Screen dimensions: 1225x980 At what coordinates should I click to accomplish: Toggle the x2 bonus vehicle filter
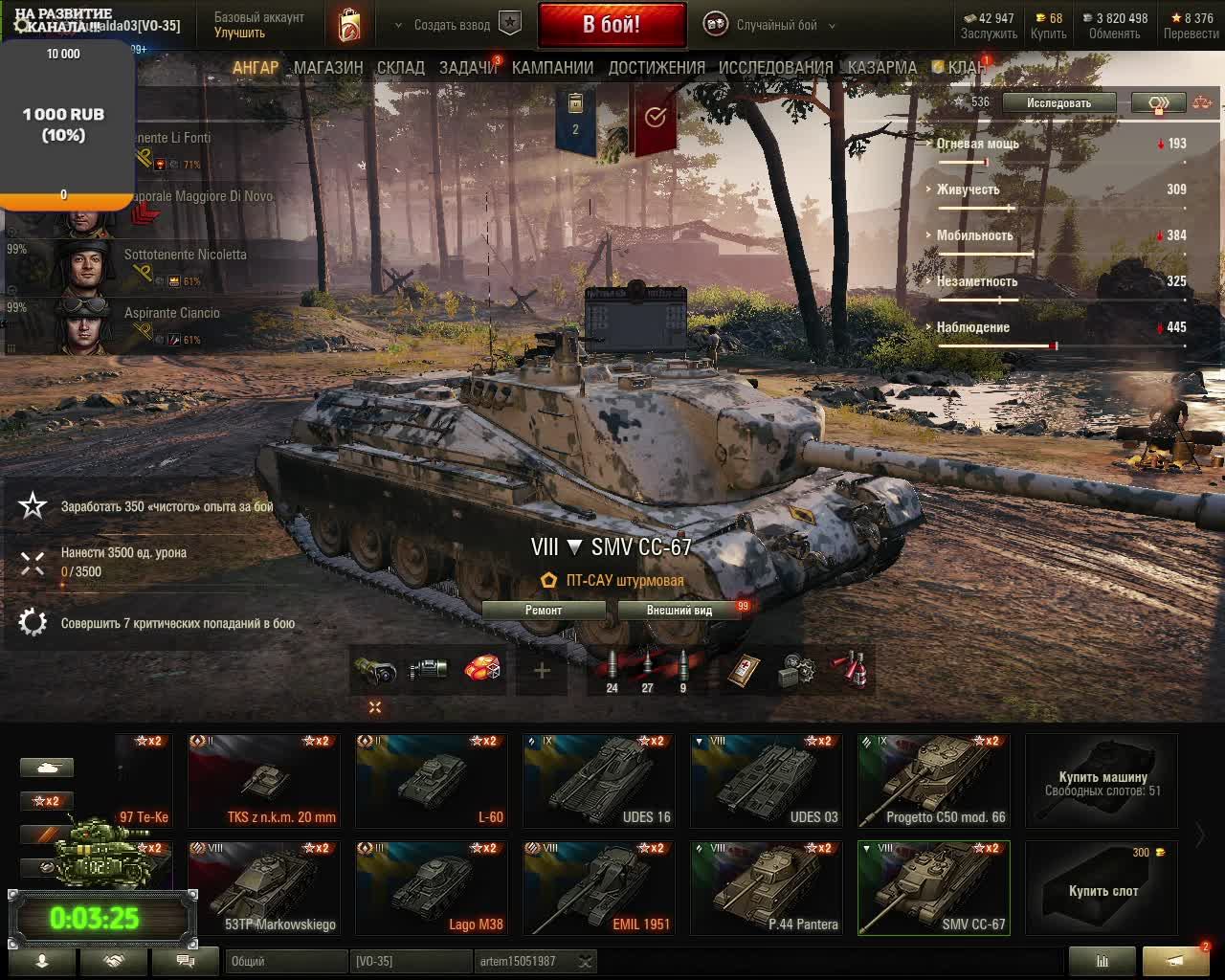[47, 801]
